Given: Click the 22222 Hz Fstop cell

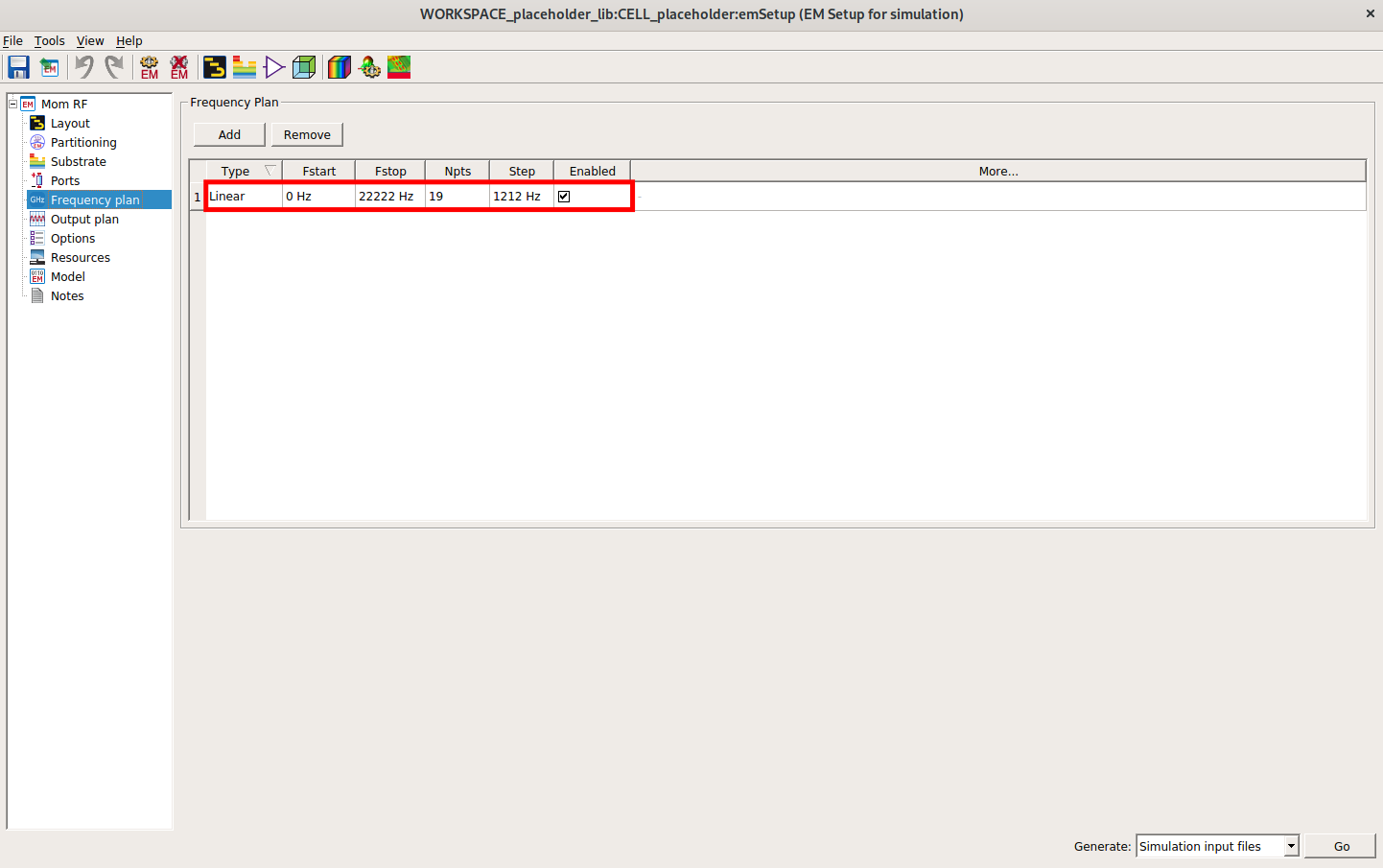Looking at the screenshot, I should (390, 196).
